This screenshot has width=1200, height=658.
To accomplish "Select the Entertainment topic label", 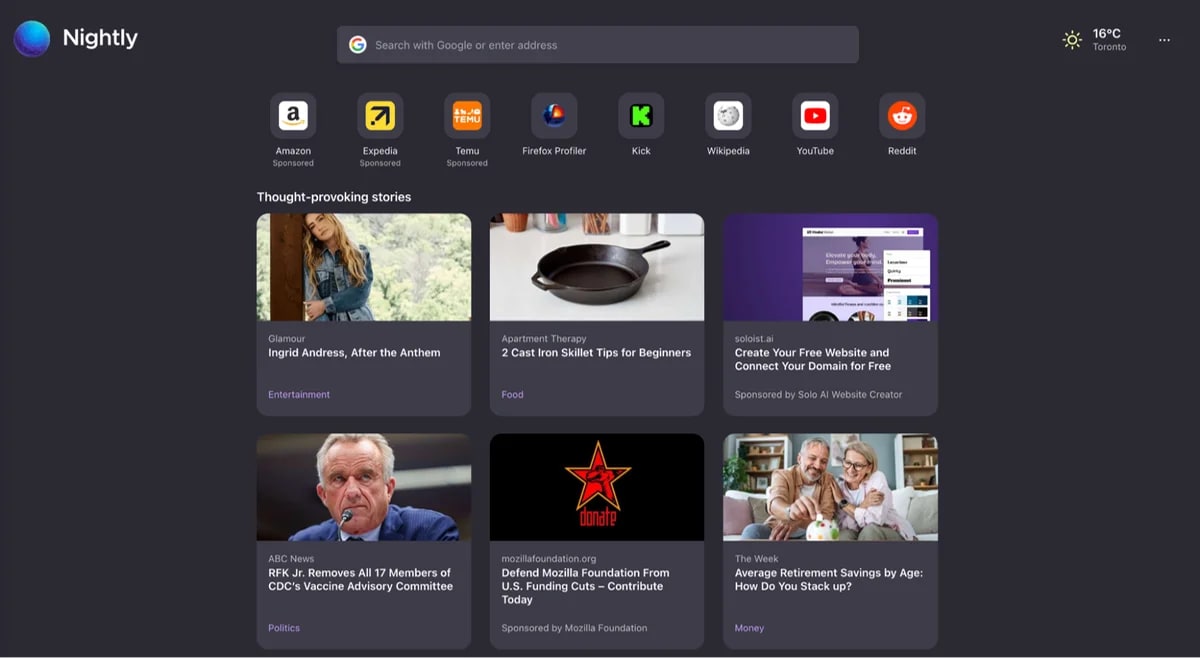I will coord(299,395).
